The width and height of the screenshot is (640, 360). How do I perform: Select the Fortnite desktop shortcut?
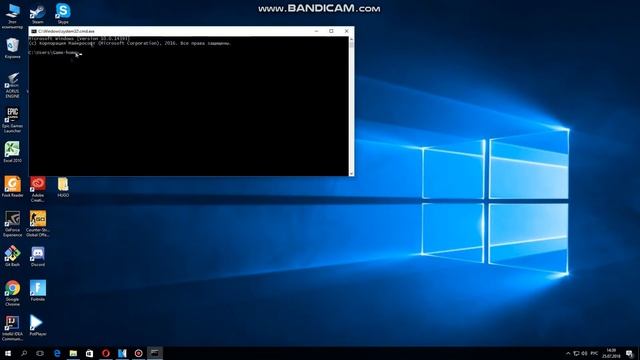click(38, 291)
